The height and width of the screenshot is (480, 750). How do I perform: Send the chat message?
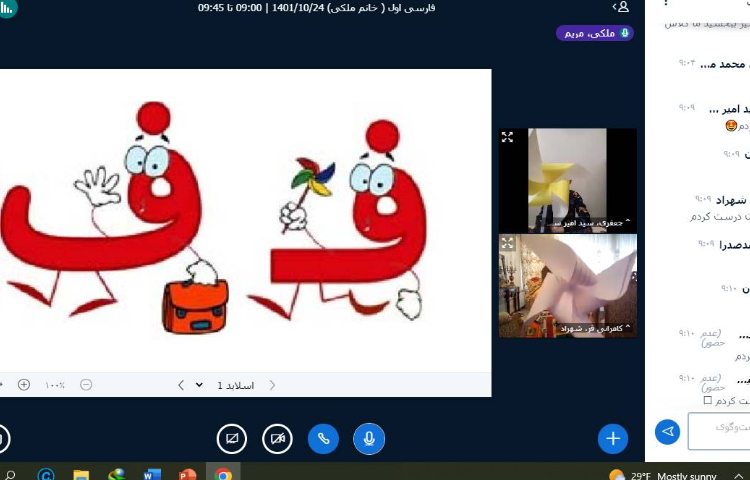tap(667, 432)
